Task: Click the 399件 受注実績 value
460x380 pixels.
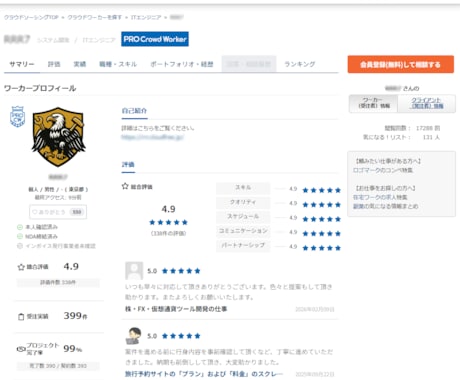Action: coord(76,316)
